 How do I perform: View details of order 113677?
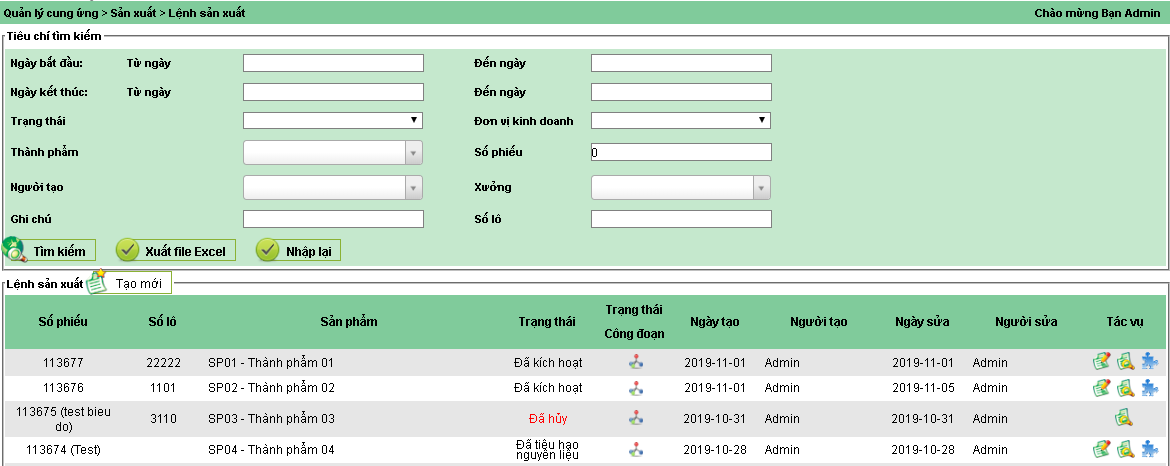point(1125,362)
